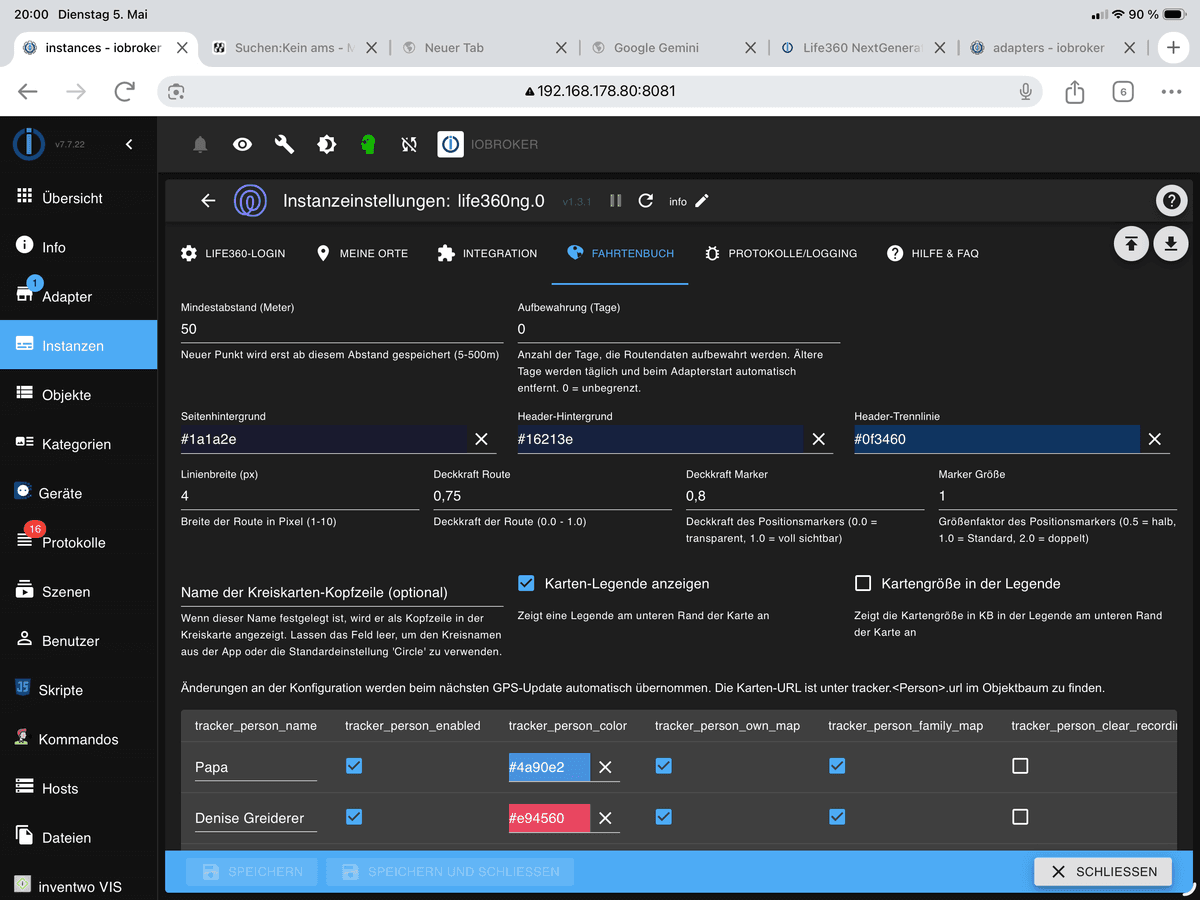Screen dimensions: 1200x900
Task: Click the Linienbreite (px) field
Action: click(x=300, y=496)
